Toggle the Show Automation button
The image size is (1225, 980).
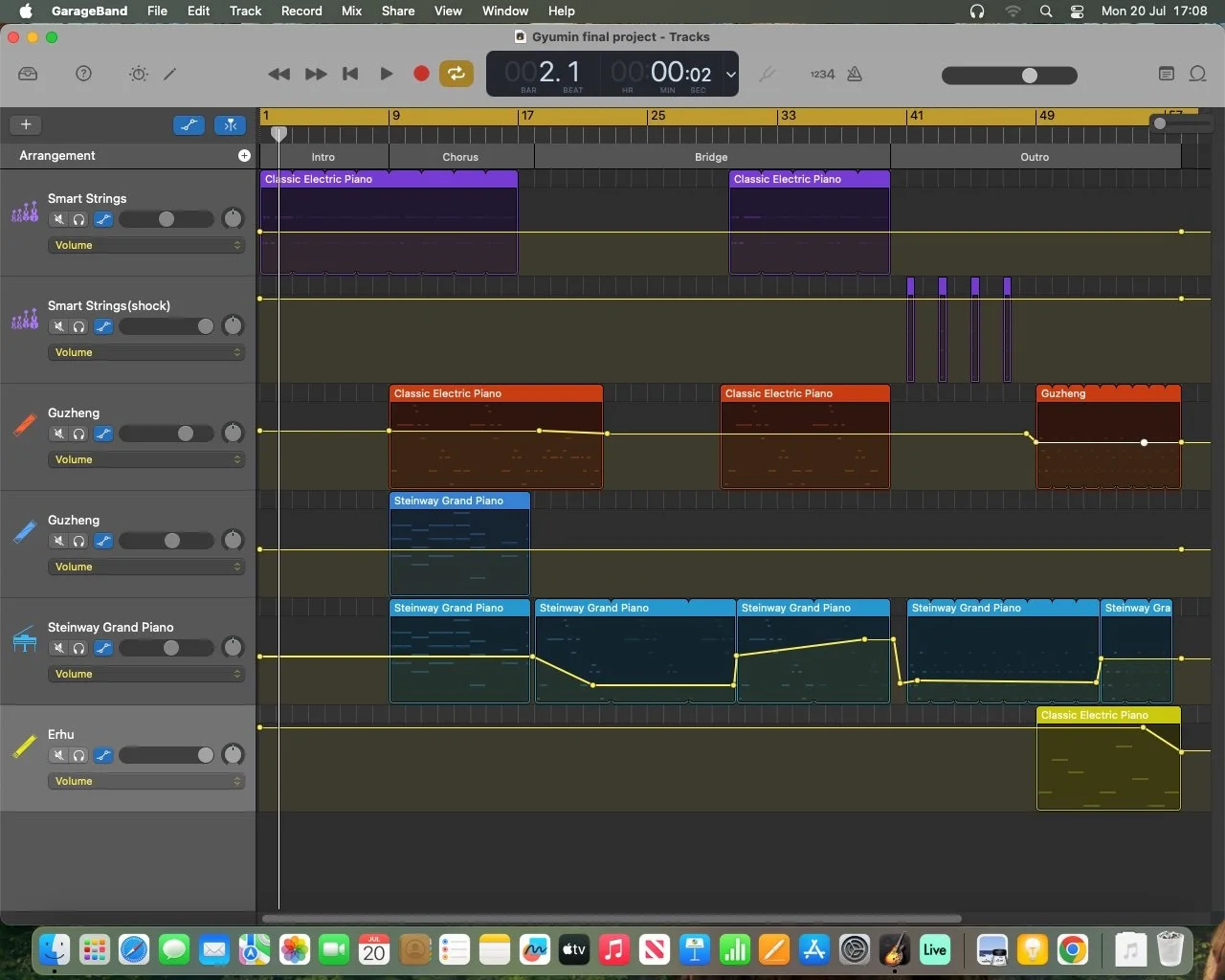(189, 124)
